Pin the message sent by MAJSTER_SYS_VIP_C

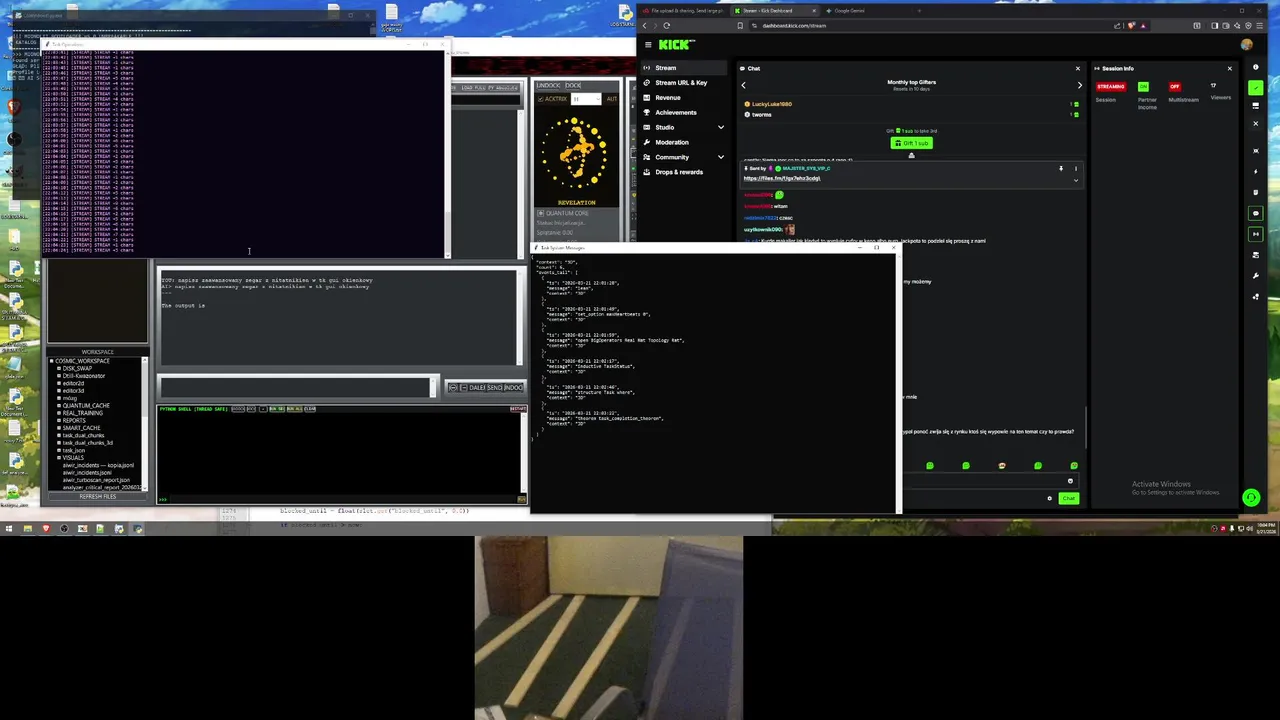[x=1061, y=168]
